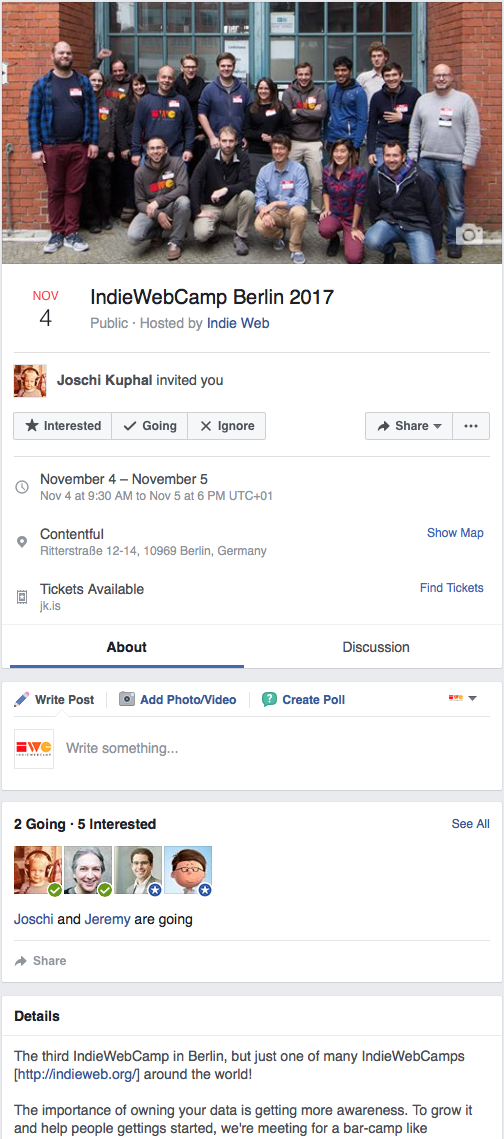This screenshot has width=504, height=1139.
Task: Switch to the Discussion tab
Action: coord(376,646)
